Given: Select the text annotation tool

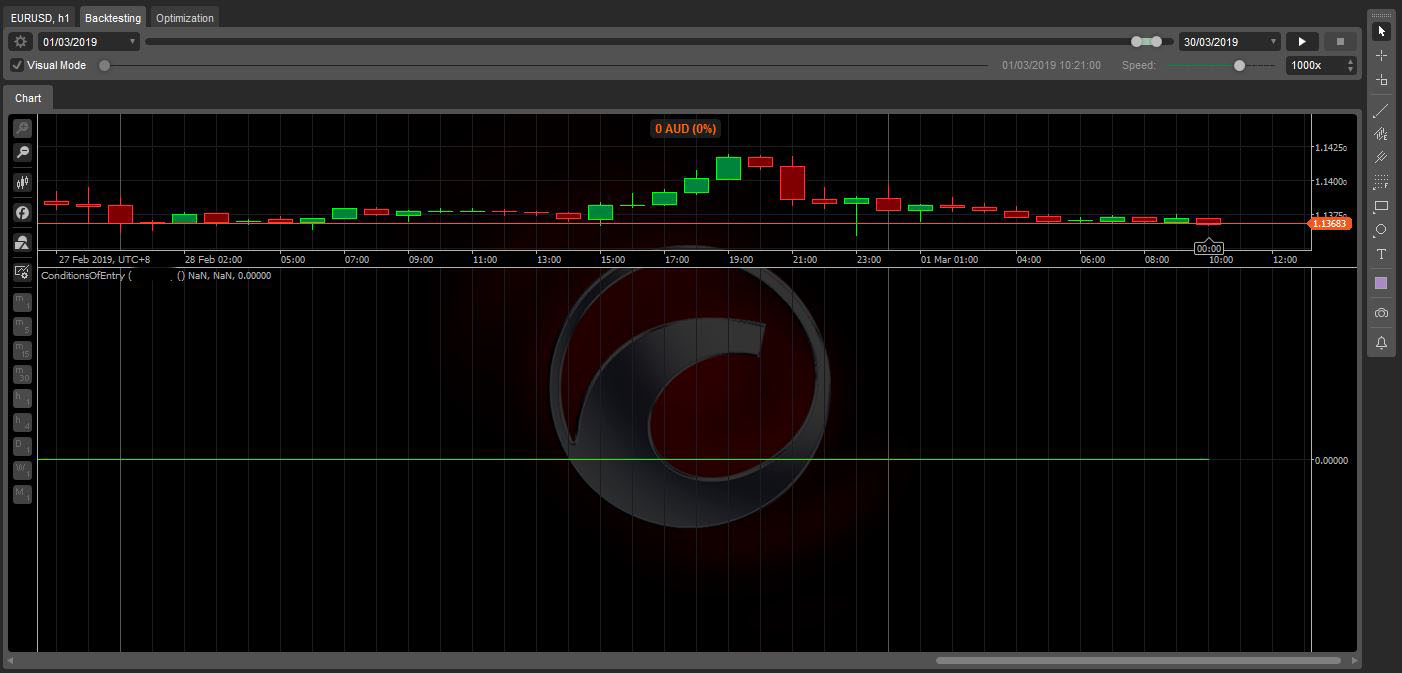Looking at the screenshot, I should (1381, 254).
